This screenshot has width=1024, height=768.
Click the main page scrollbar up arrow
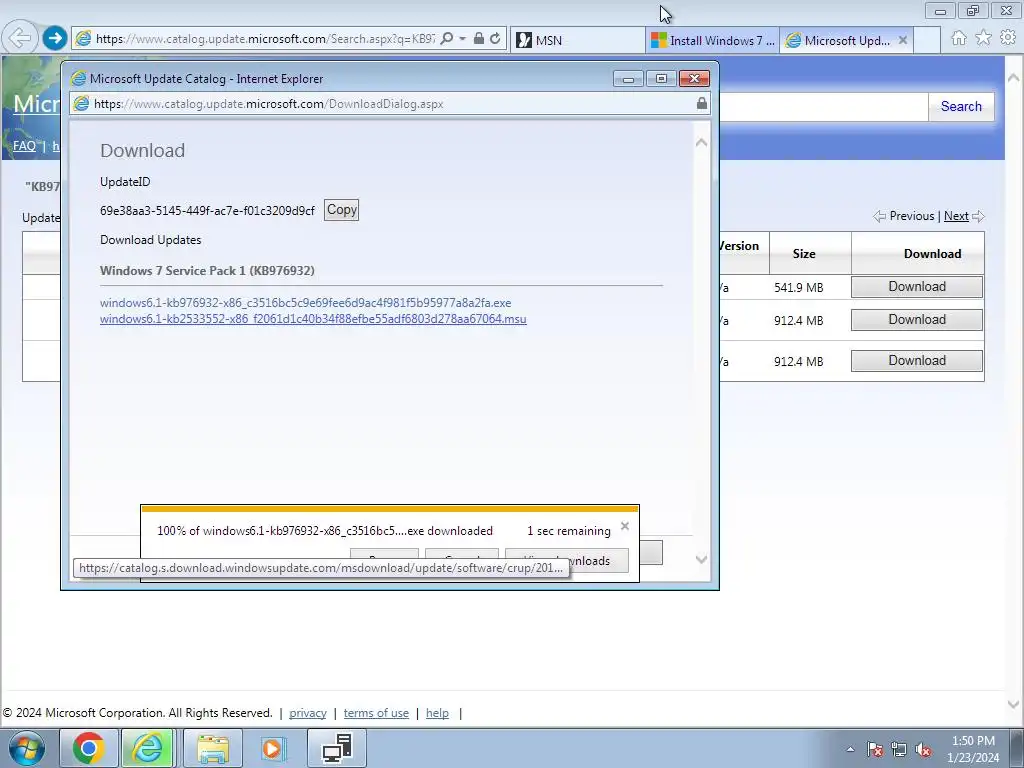click(x=1013, y=76)
